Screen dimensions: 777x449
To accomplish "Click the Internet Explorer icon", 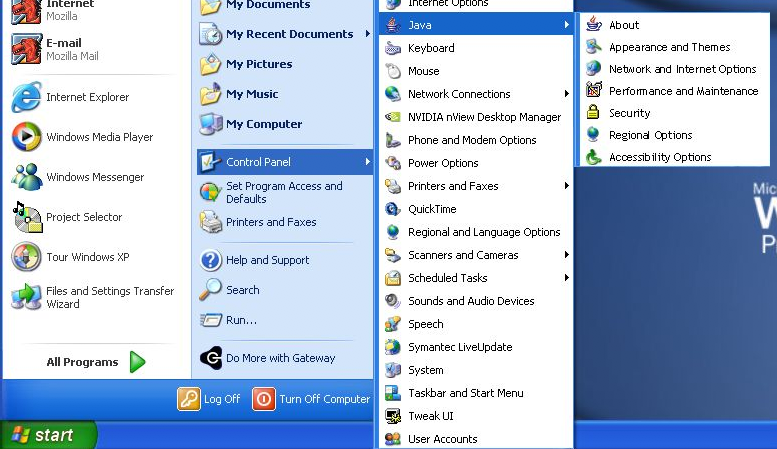I will point(26,97).
